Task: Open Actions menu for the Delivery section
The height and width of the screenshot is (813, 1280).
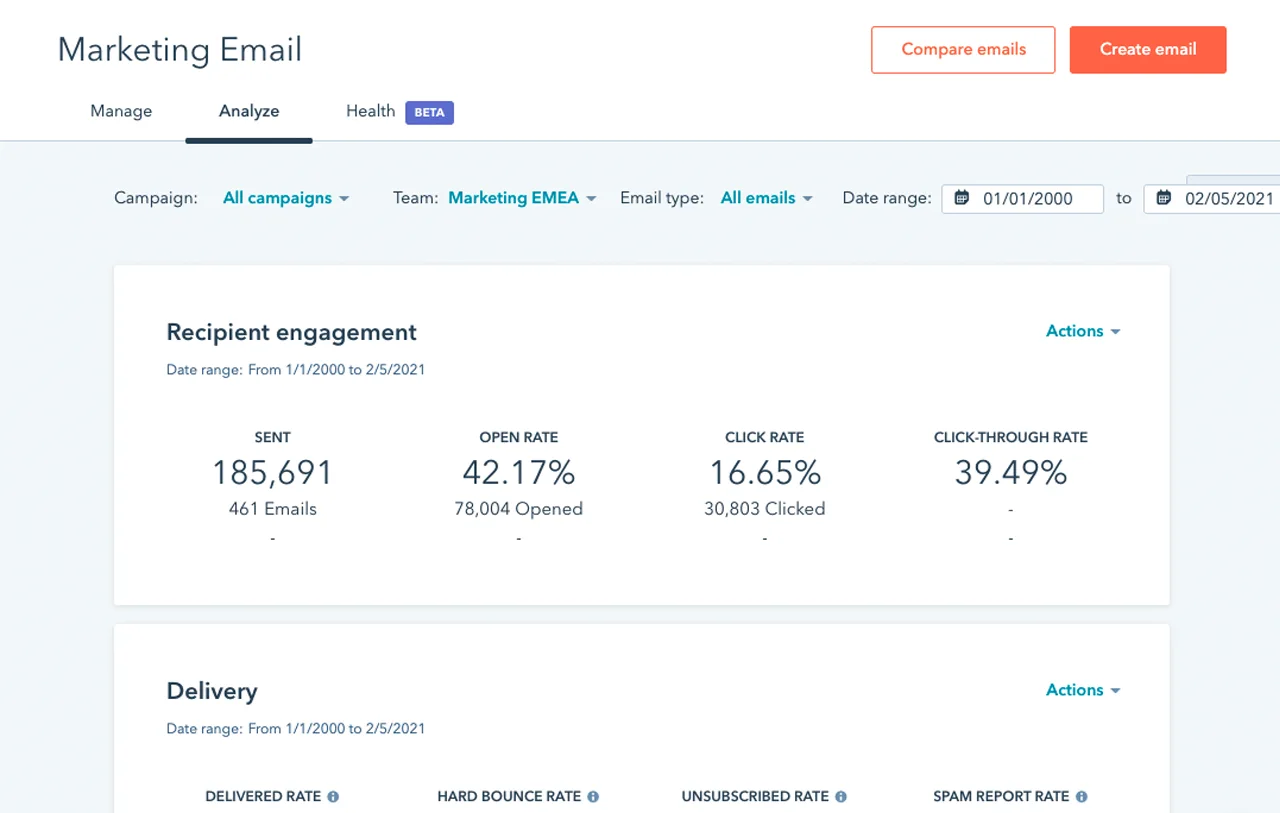Action: (x=1082, y=690)
